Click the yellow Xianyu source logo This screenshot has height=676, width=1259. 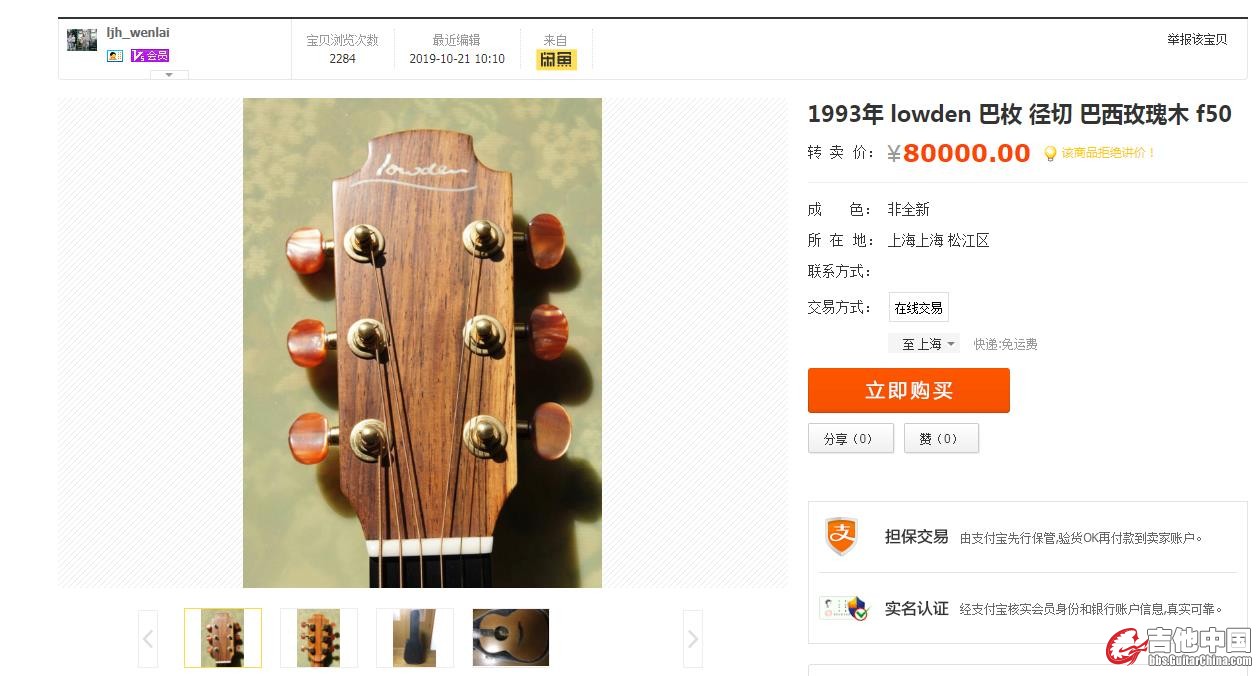[x=556, y=60]
